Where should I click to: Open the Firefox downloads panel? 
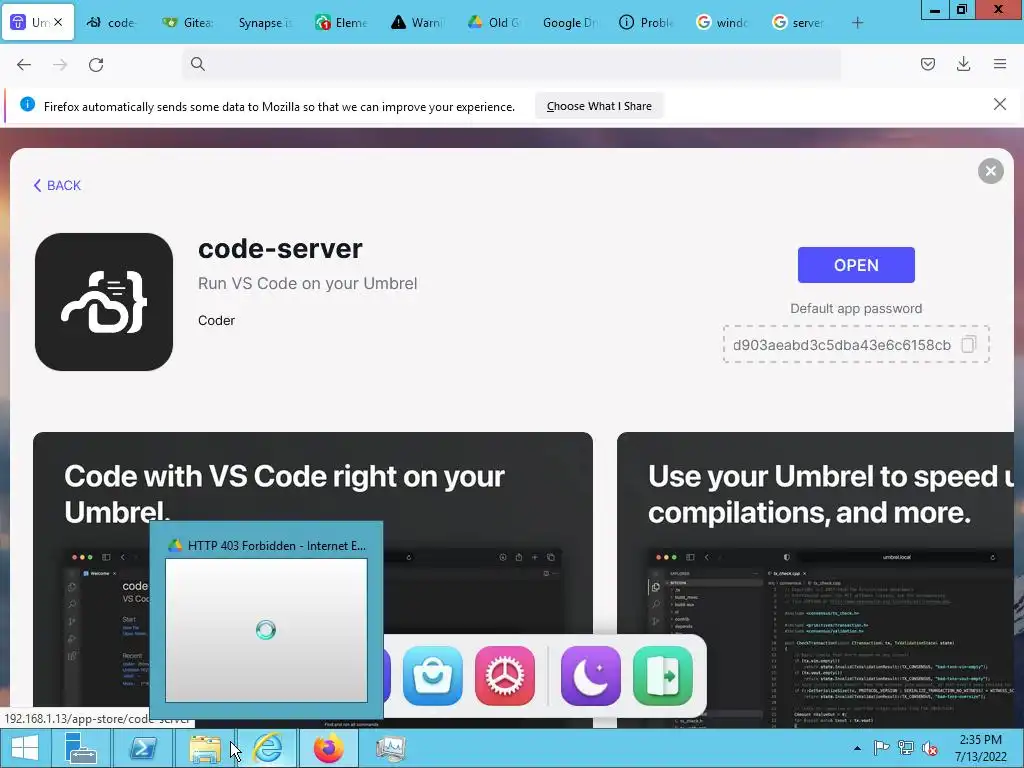tap(963, 64)
